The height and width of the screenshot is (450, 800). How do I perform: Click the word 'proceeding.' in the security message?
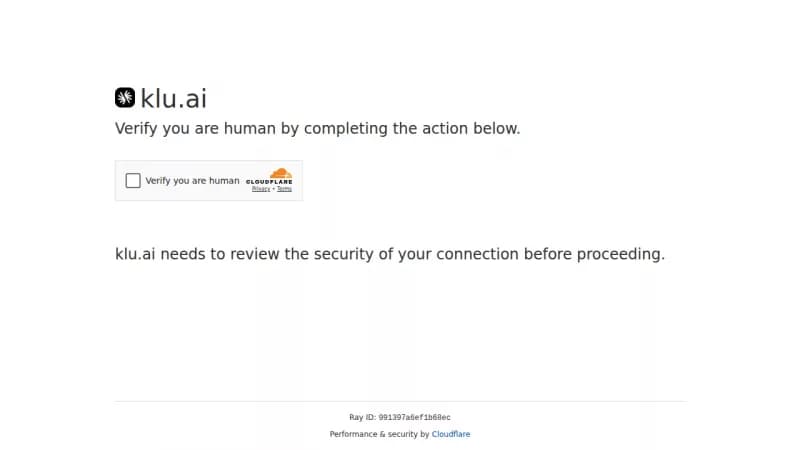point(621,254)
